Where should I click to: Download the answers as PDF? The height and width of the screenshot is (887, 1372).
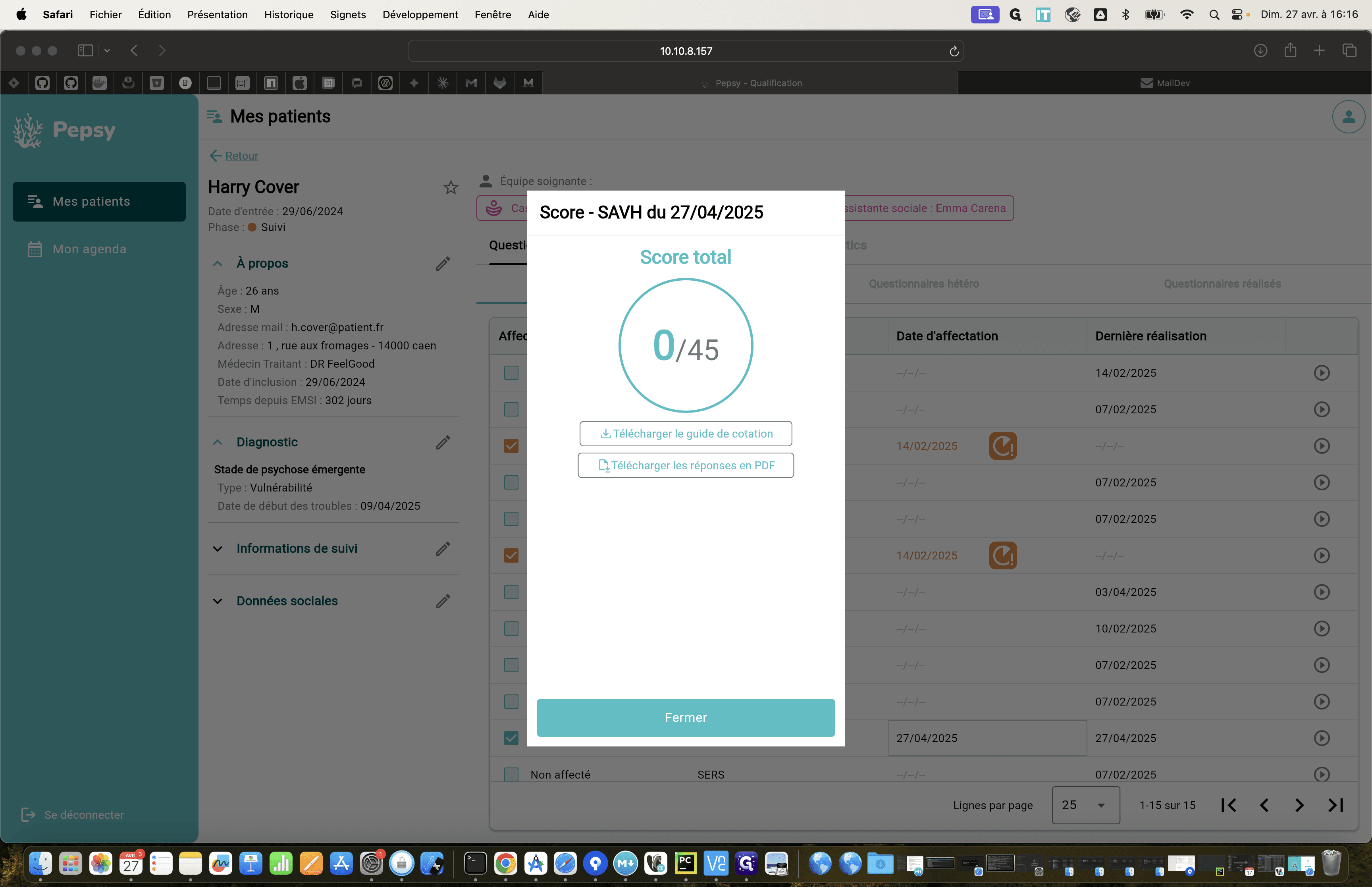(x=685, y=465)
